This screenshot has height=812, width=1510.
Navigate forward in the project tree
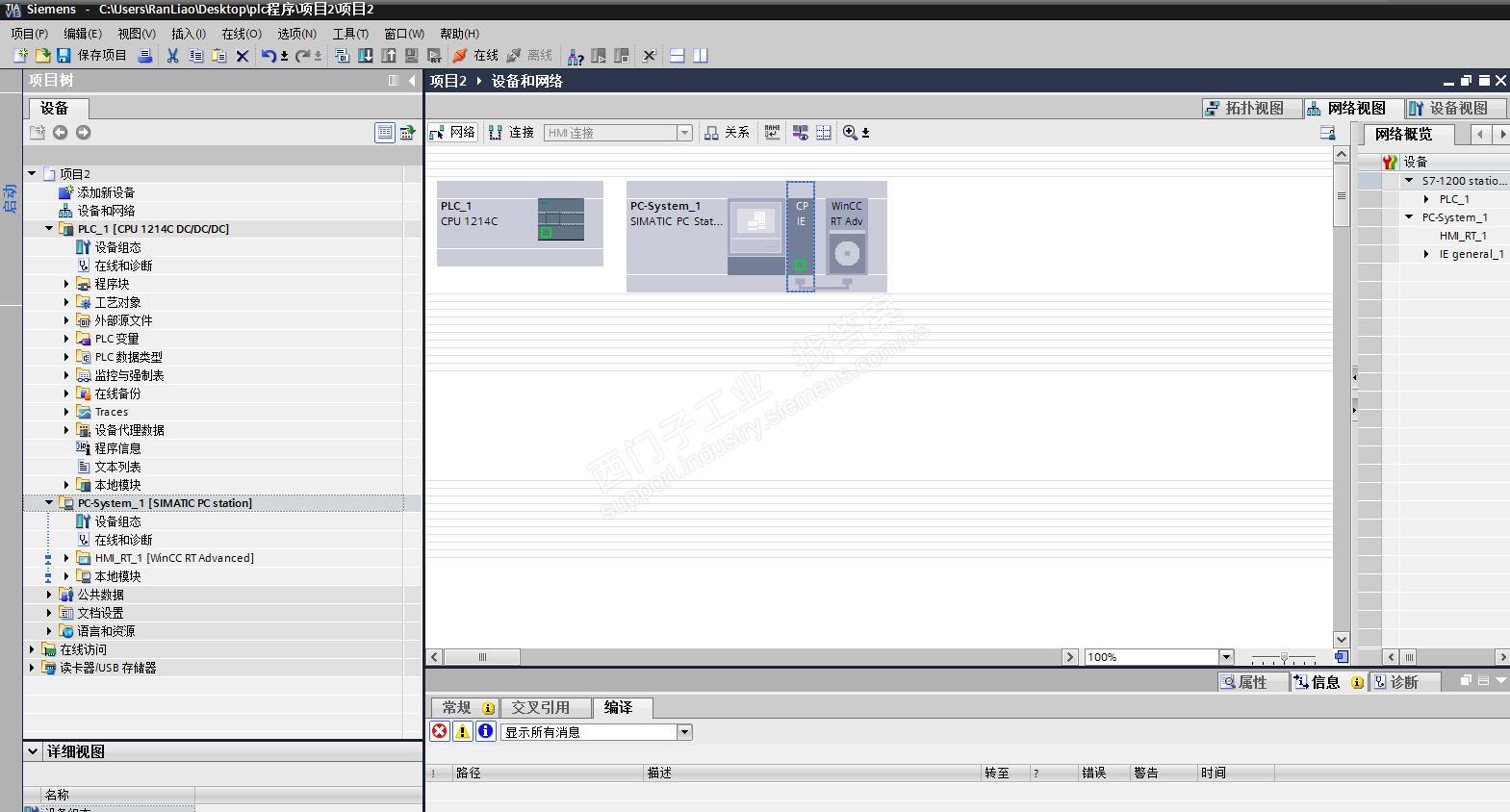83,133
